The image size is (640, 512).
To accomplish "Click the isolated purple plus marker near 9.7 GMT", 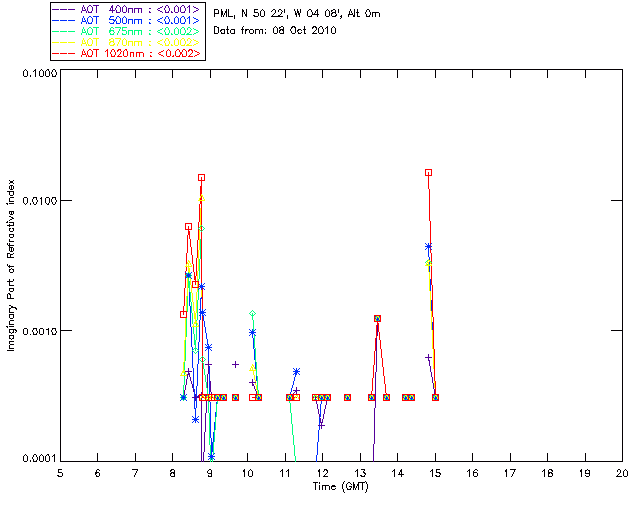I will coord(235,364).
